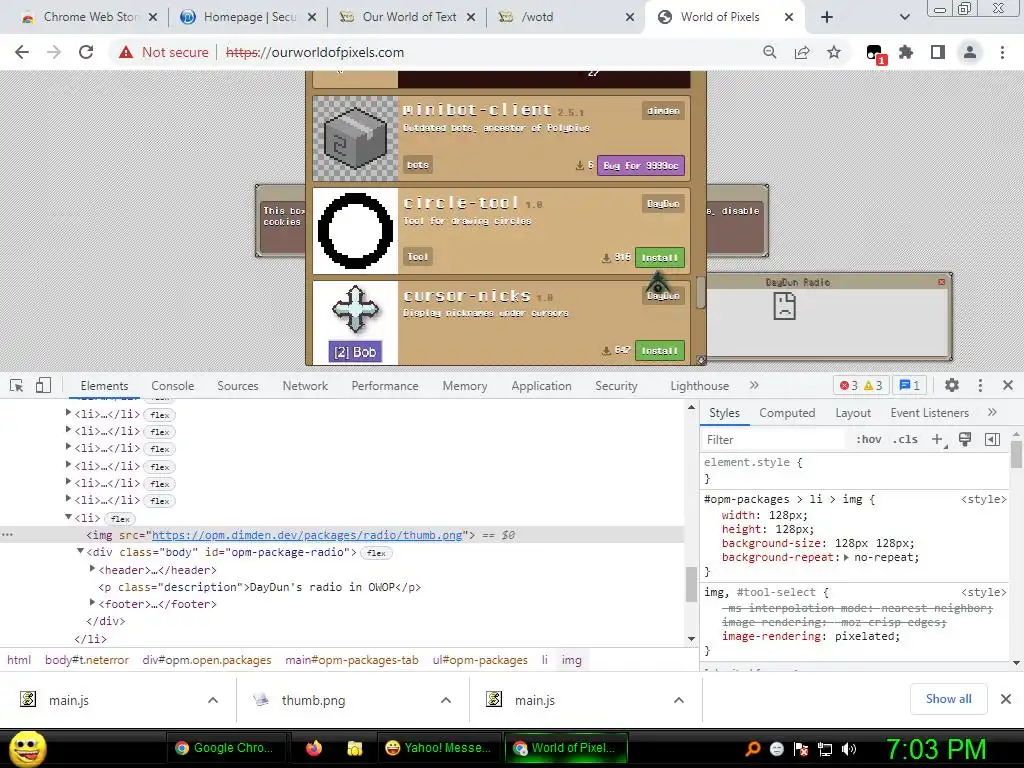Show more style pane tabs chevron

(x=993, y=413)
